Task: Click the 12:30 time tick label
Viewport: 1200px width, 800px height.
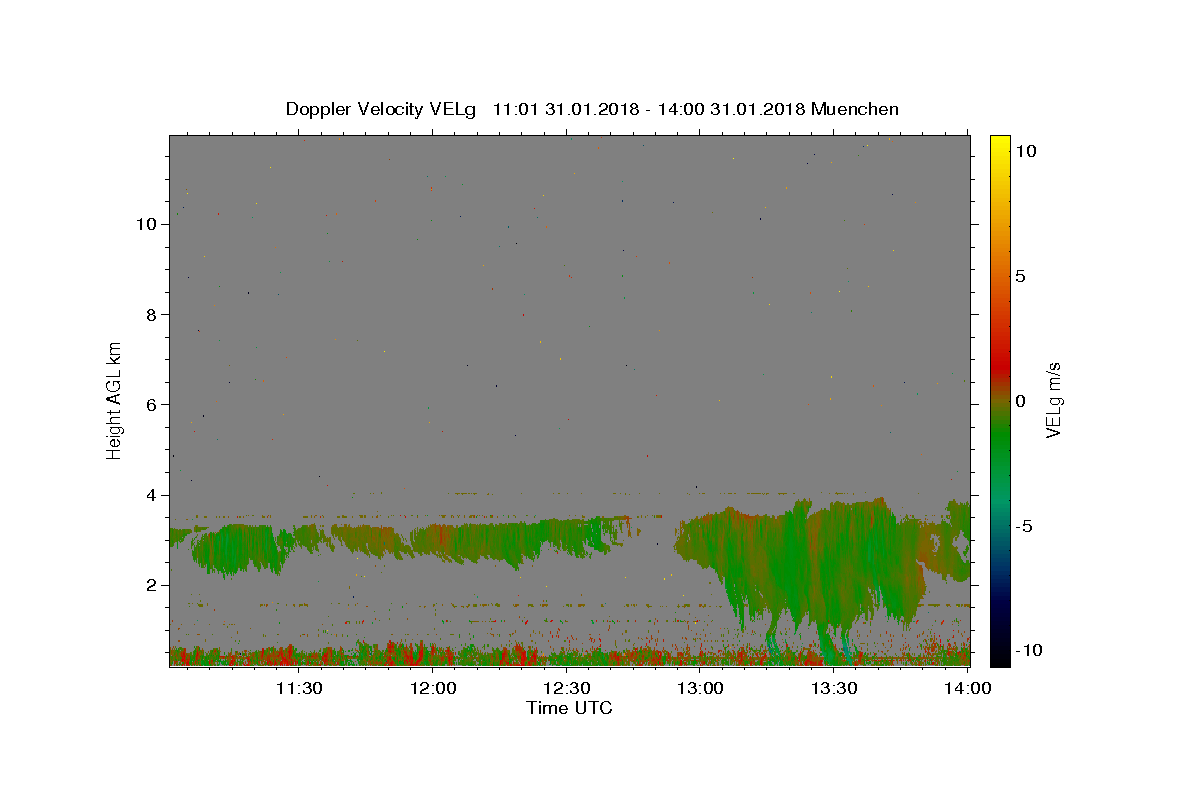Action: [566, 689]
